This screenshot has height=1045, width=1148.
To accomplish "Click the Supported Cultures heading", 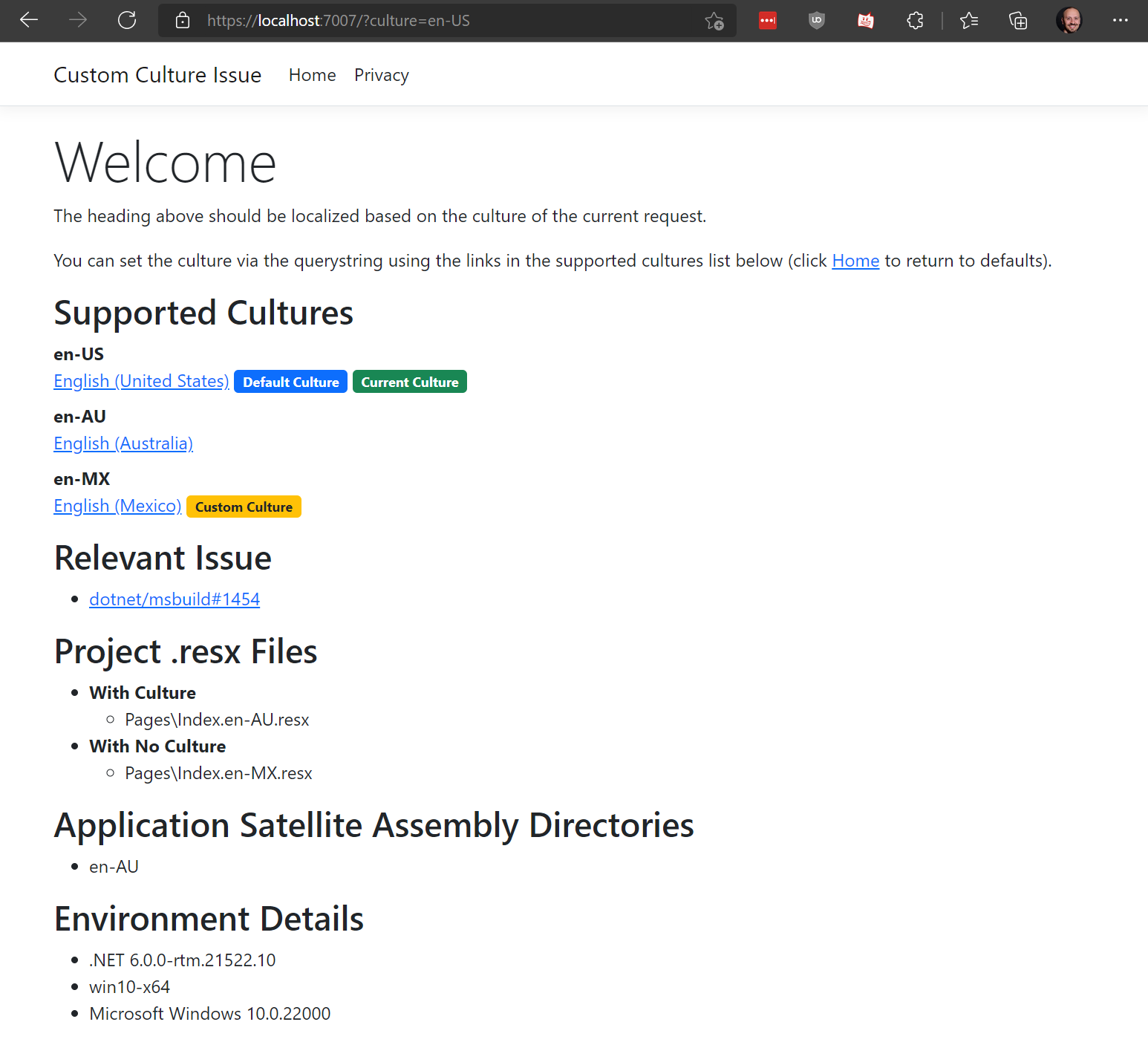I will tap(203, 313).
